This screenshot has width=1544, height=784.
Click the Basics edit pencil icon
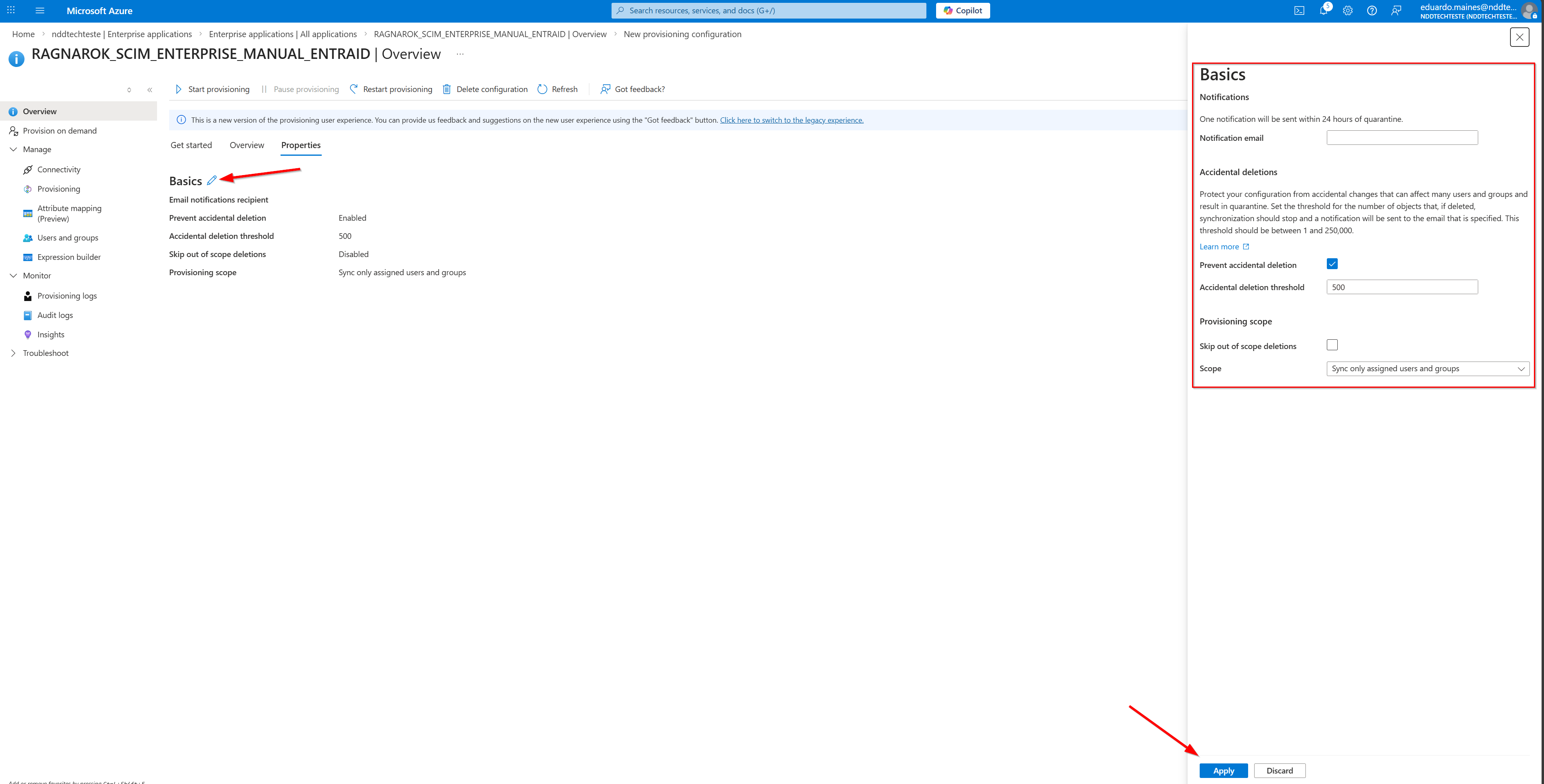(x=212, y=180)
